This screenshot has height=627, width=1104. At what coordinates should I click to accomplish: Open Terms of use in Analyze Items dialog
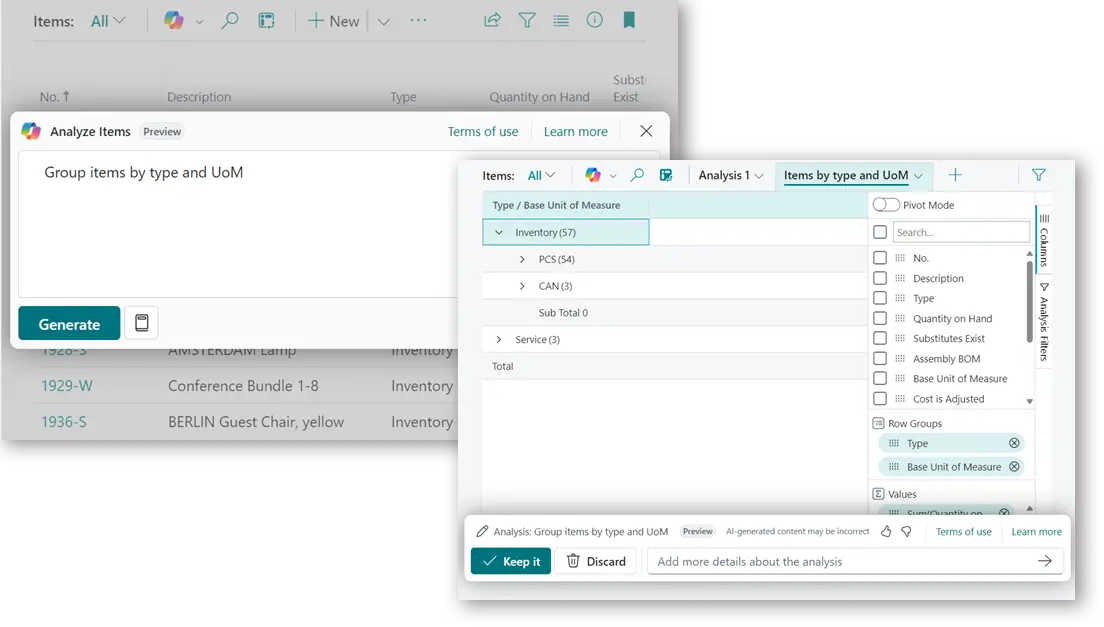point(482,132)
